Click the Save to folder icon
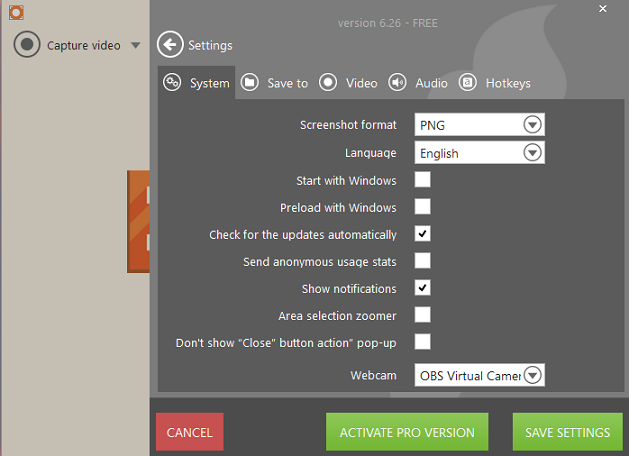 (250, 83)
